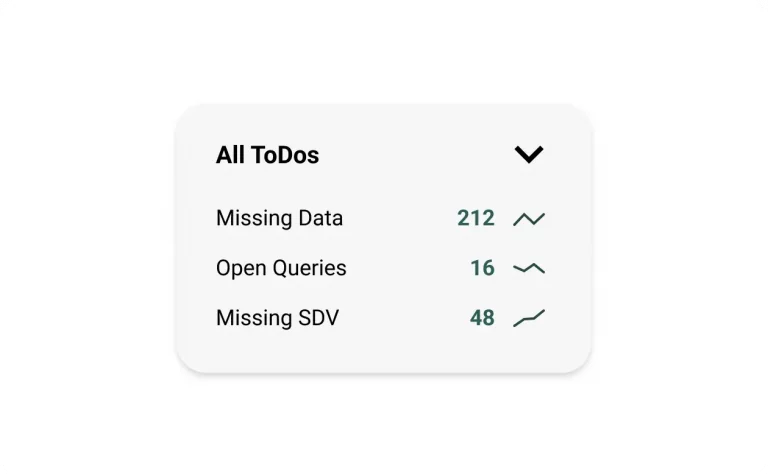Select the Missing Data label

point(279,218)
